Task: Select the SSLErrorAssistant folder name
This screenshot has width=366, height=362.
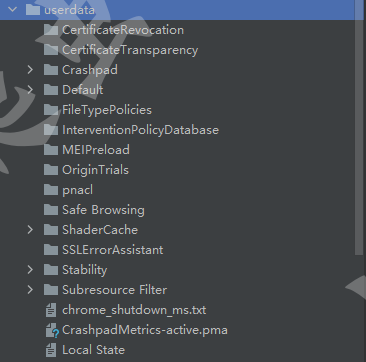Action: point(113,250)
